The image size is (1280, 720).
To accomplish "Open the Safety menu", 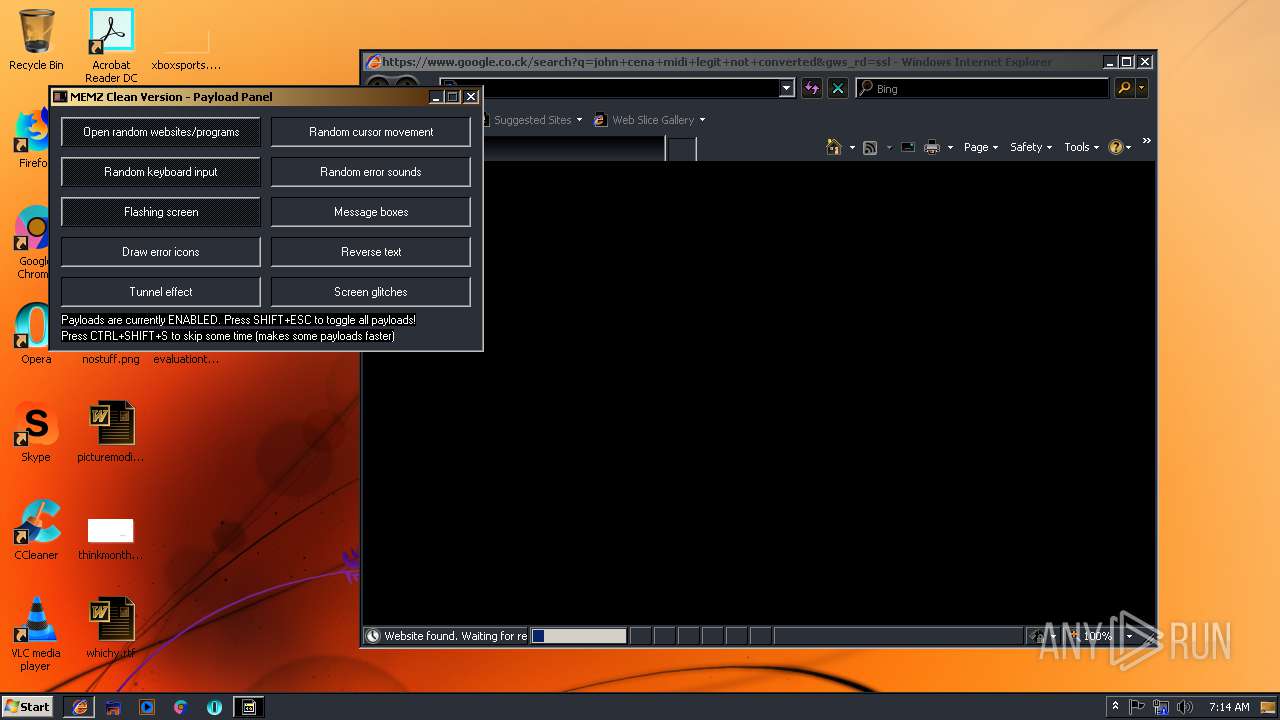I will pyautogui.click(x=1031, y=147).
